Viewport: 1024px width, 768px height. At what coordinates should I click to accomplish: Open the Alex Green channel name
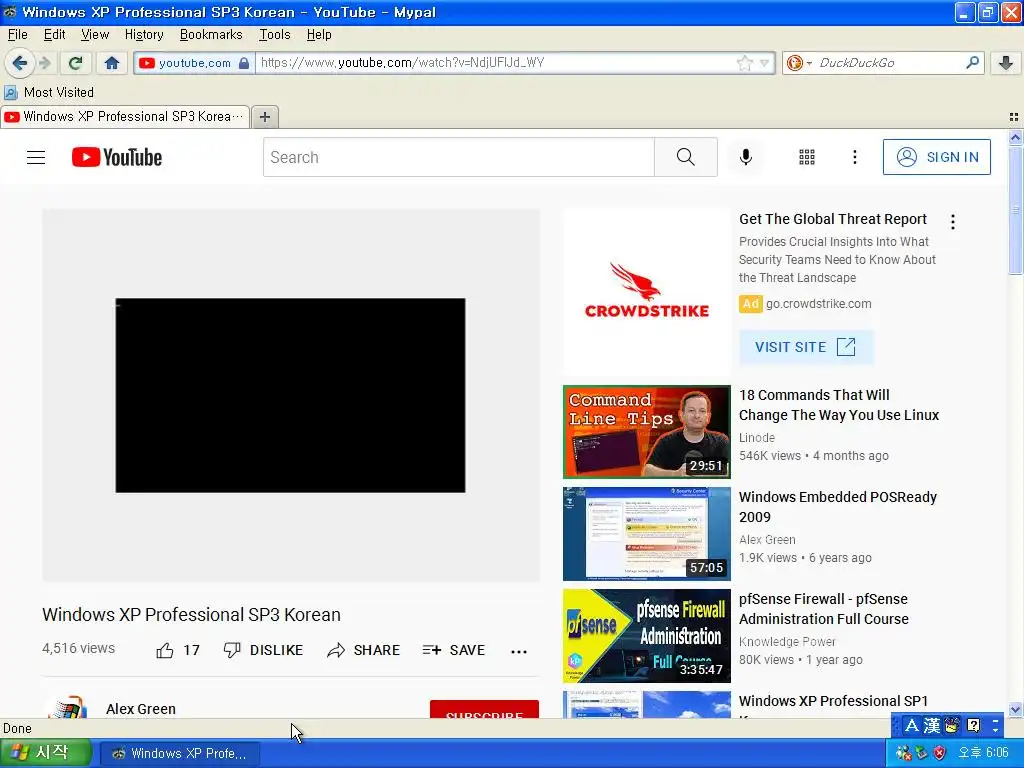pyautogui.click(x=140, y=709)
